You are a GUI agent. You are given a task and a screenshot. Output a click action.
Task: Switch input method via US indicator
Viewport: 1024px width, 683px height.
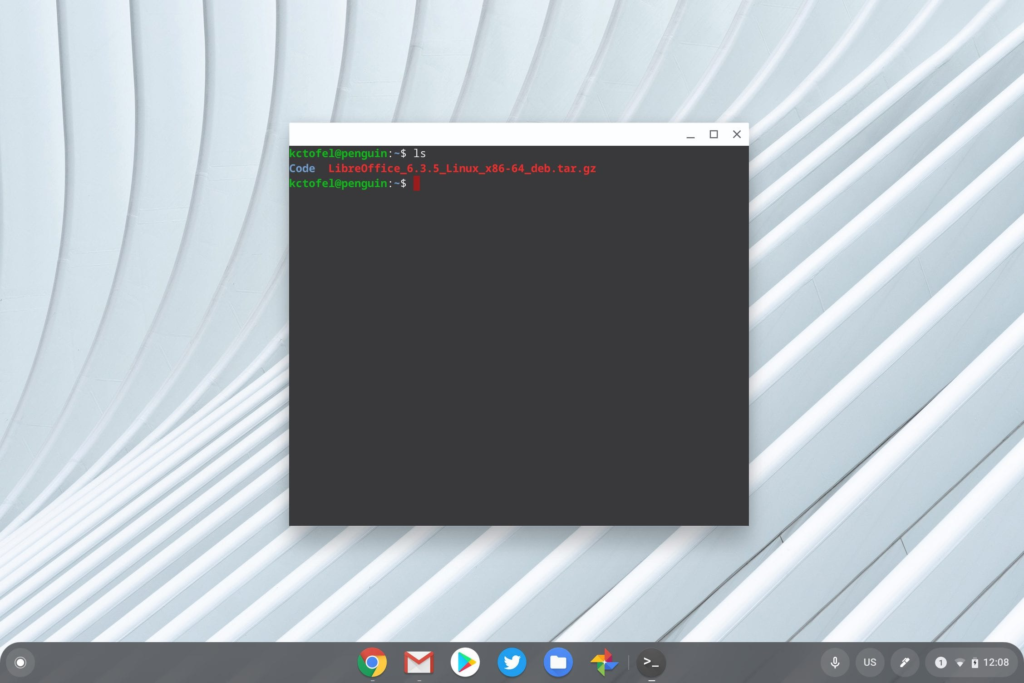tap(870, 662)
